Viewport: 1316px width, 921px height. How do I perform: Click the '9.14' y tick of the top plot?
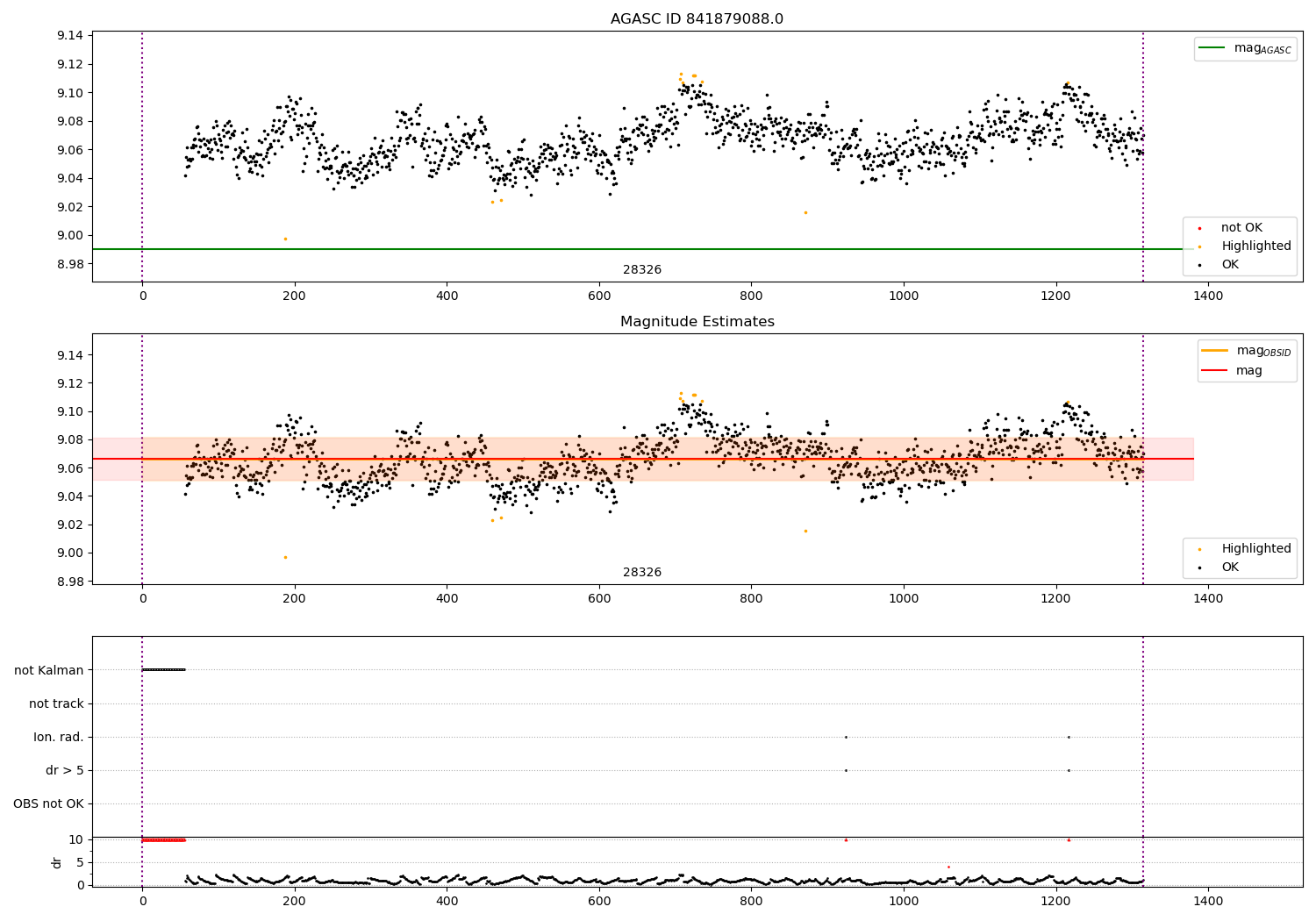[70, 36]
